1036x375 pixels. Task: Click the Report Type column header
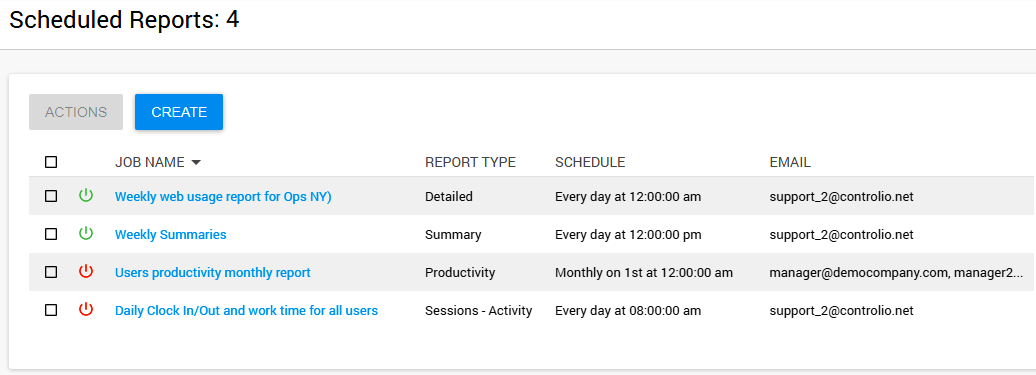470,162
